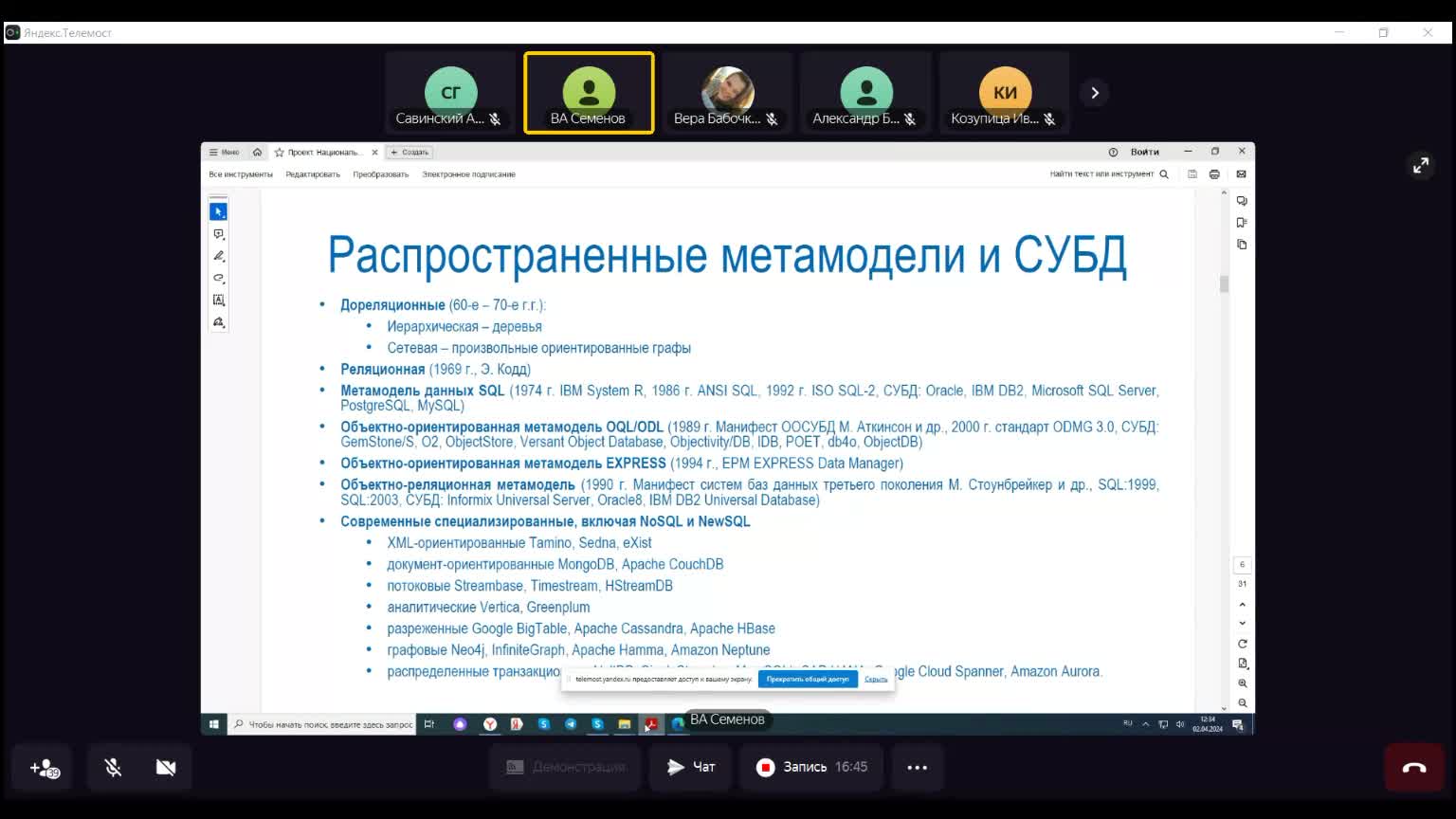Open the page thumbnails panel icon

pos(1242,245)
